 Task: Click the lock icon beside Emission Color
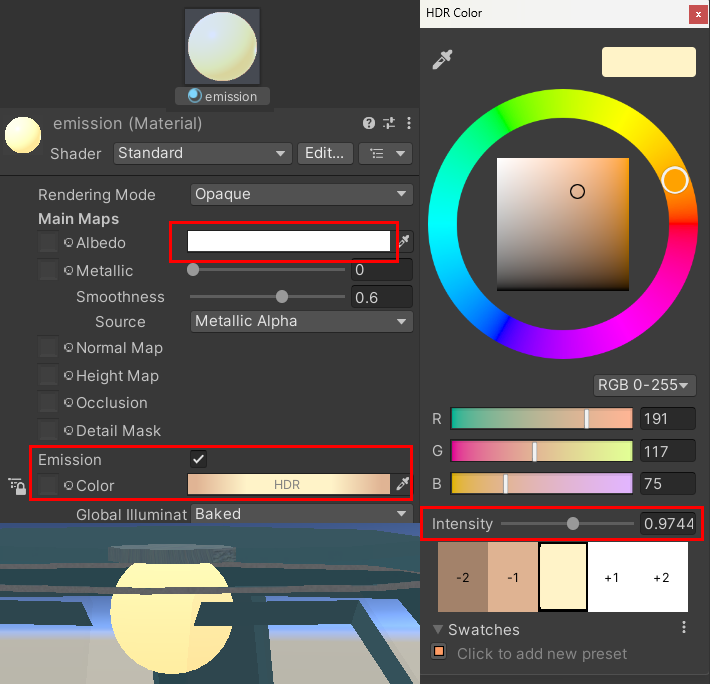pyautogui.click(x=17, y=486)
